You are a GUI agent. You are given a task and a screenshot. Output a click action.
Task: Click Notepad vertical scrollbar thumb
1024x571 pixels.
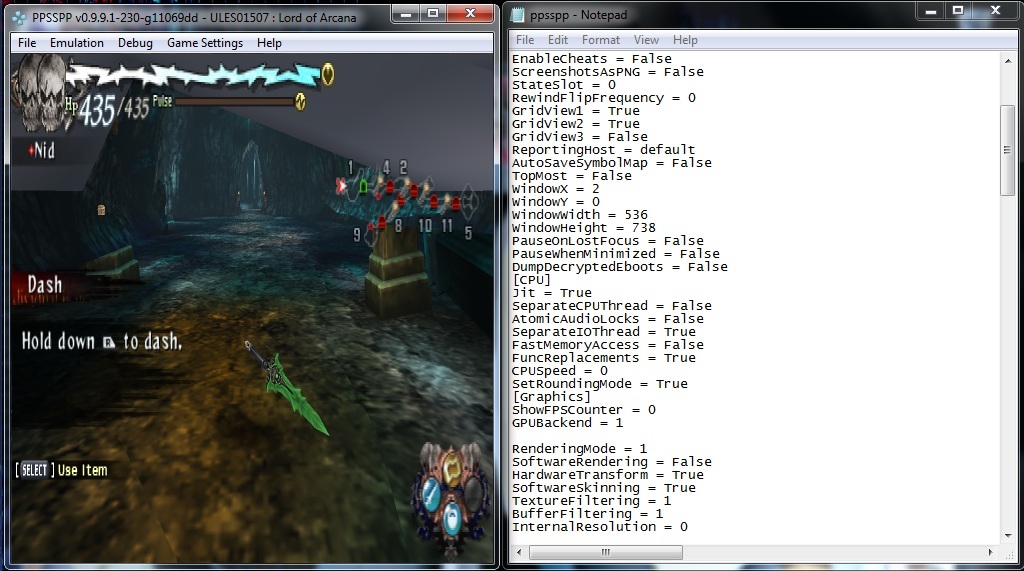click(x=1008, y=150)
